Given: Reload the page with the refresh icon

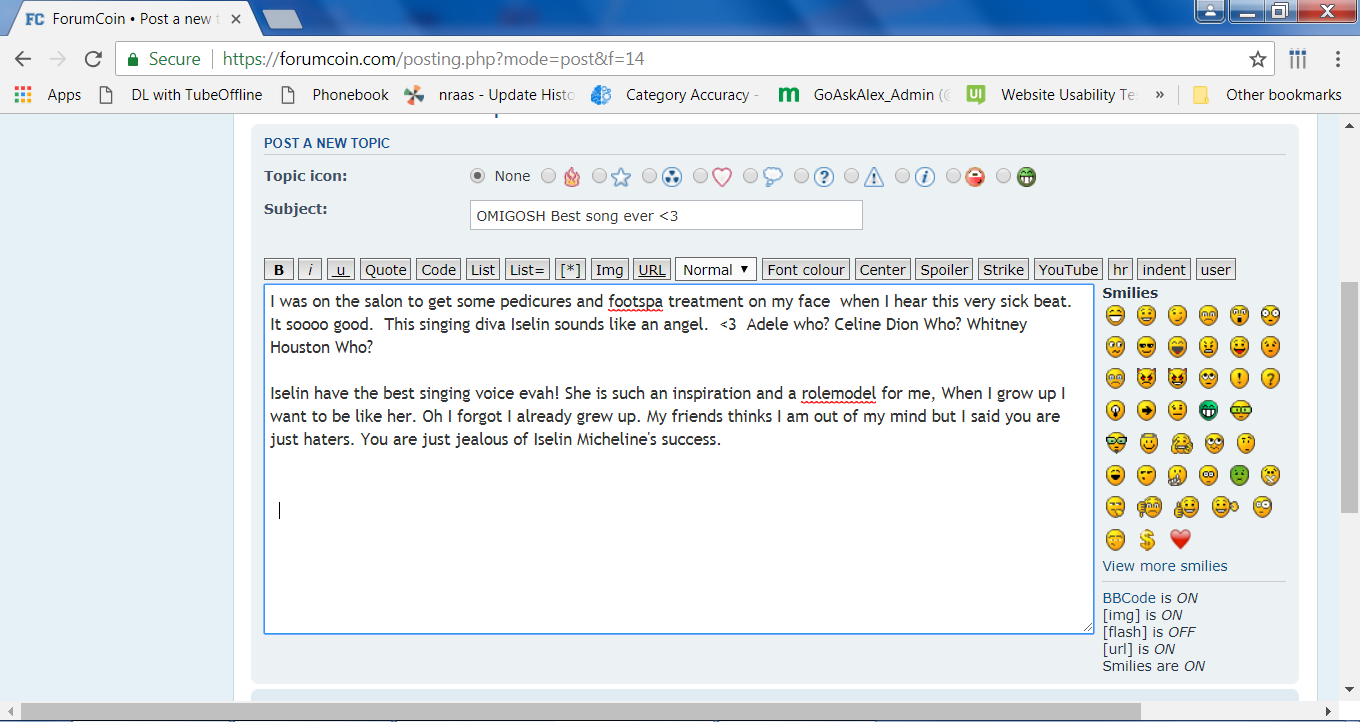Looking at the screenshot, I should [x=93, y=59].
